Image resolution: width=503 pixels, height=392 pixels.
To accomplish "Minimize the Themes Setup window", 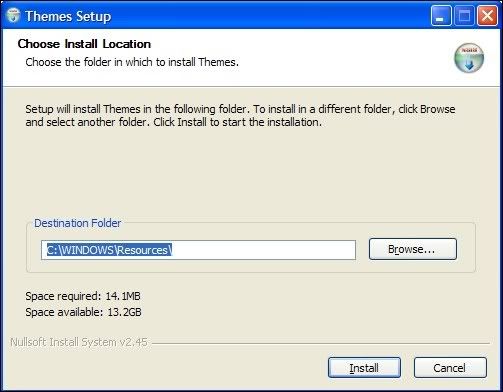I will 441,16.
